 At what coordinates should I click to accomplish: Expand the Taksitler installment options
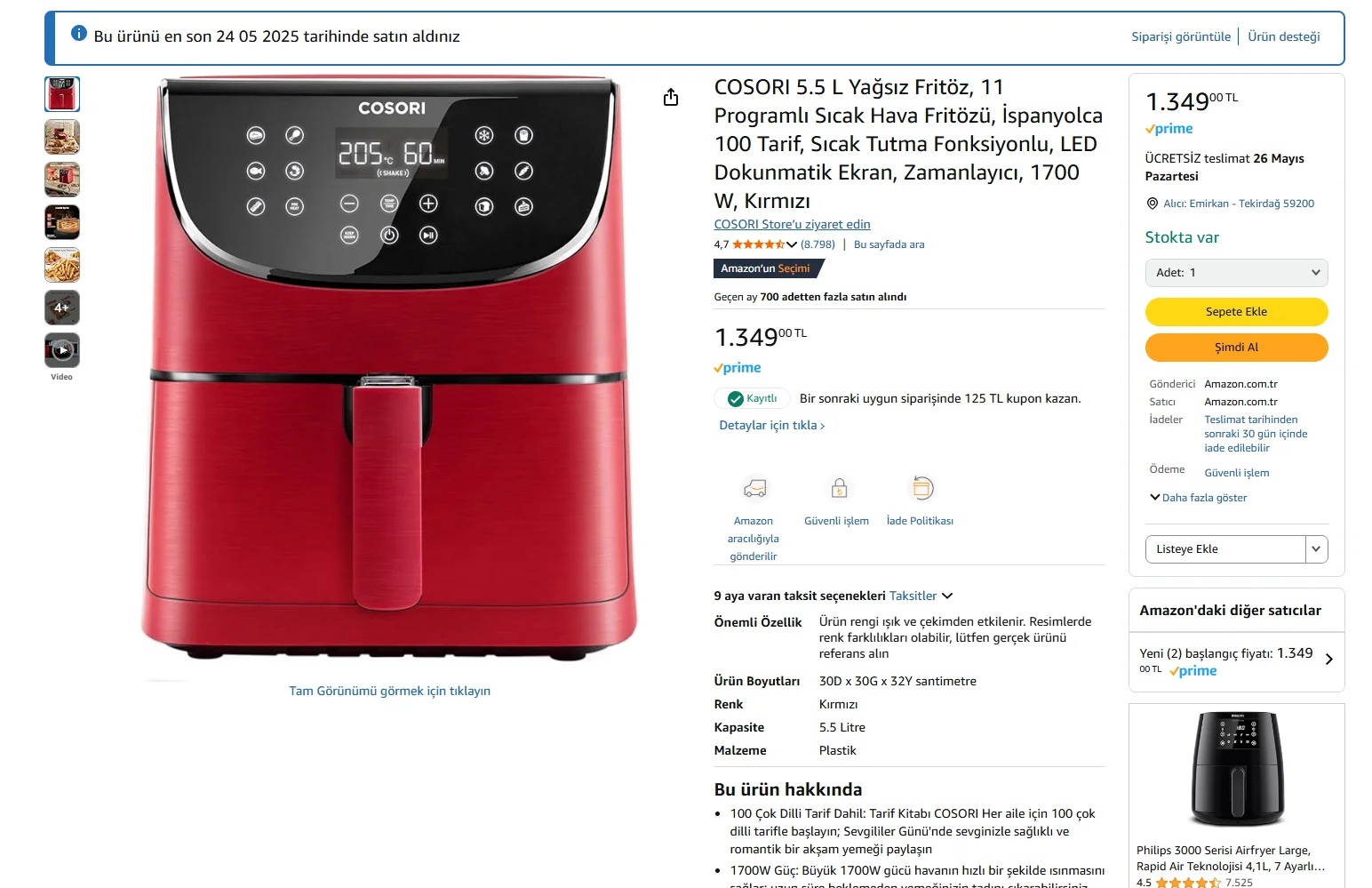click(921, 596)
